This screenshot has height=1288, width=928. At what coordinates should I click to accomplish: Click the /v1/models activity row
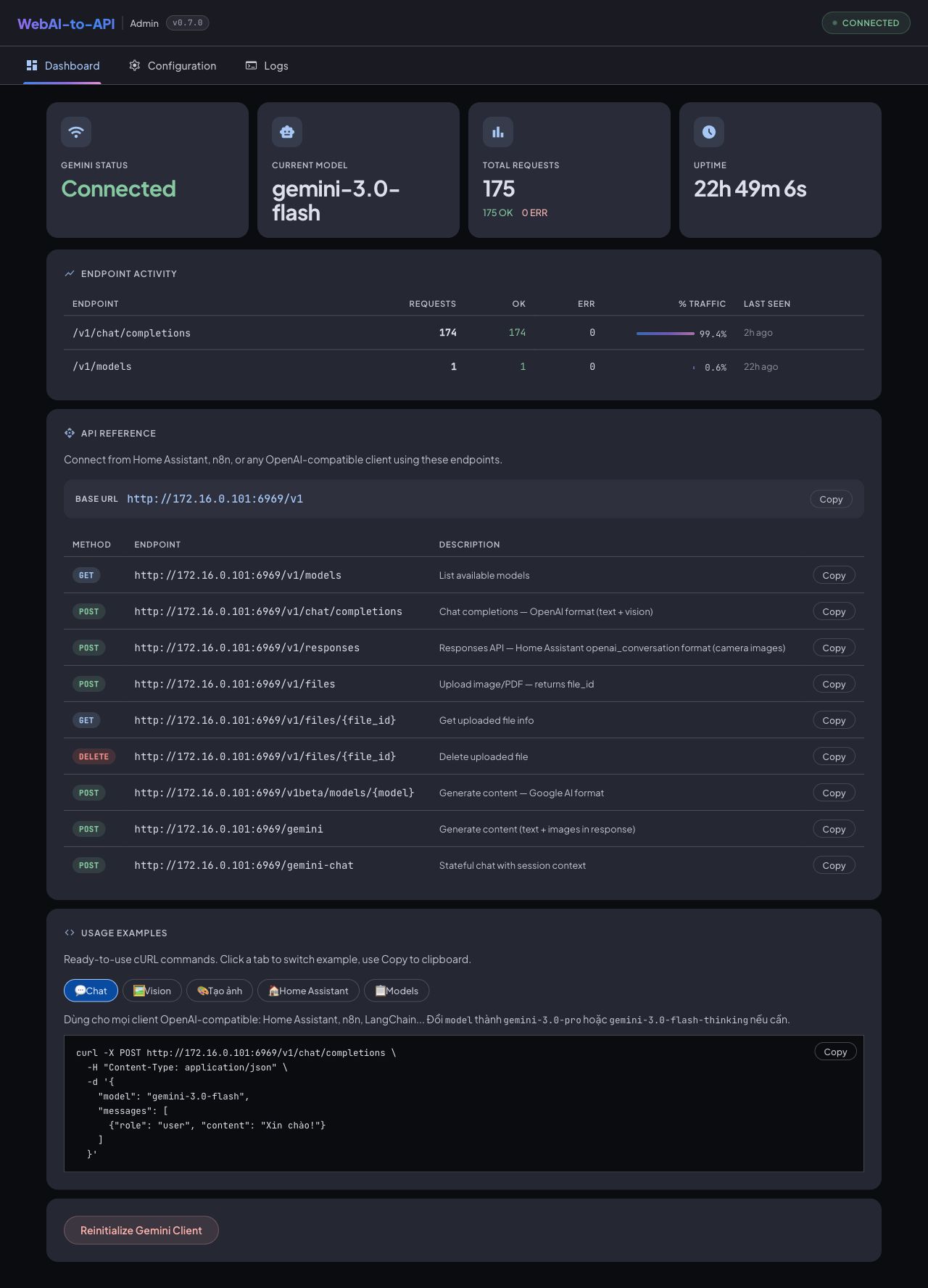pyautogui.click(x=464, y=367)
